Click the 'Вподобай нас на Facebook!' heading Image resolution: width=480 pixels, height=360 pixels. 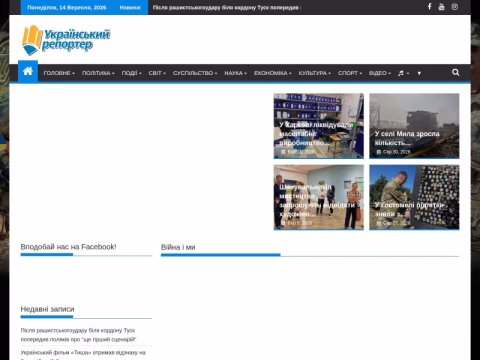point(68,247)
